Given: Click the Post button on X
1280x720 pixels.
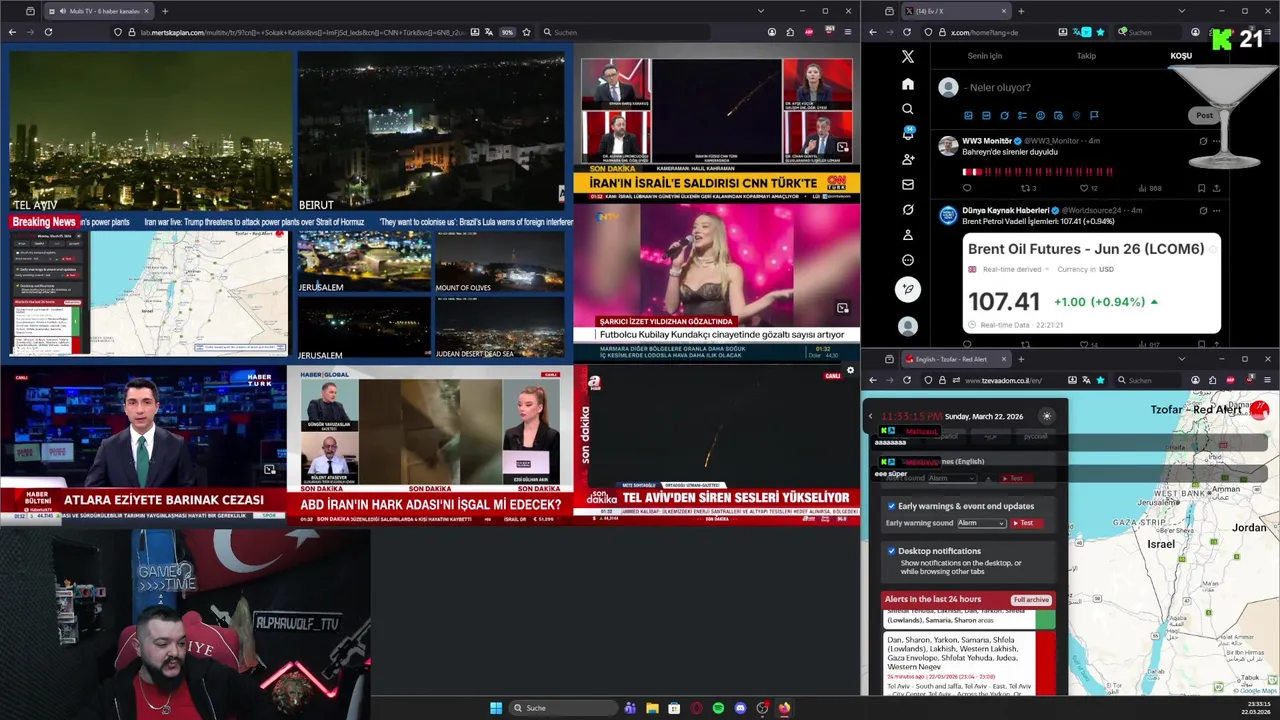Looking at the screenshot, I should point(1204,115).
